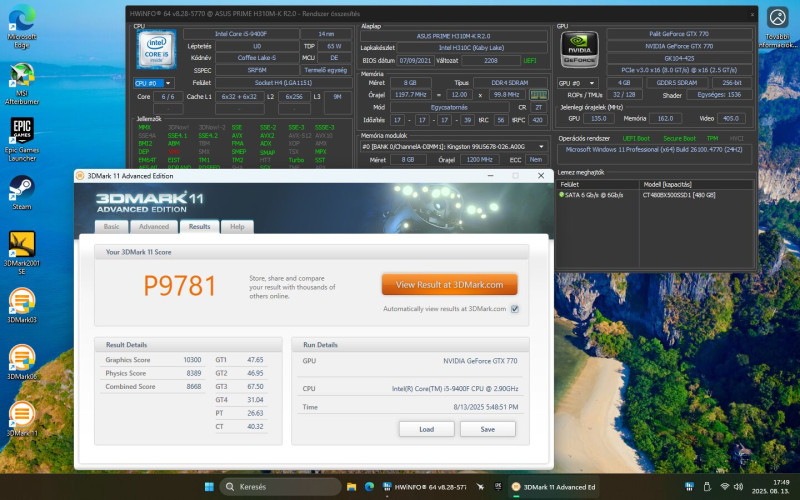Open the Help tab in 3DMark 11

(237, 227)
